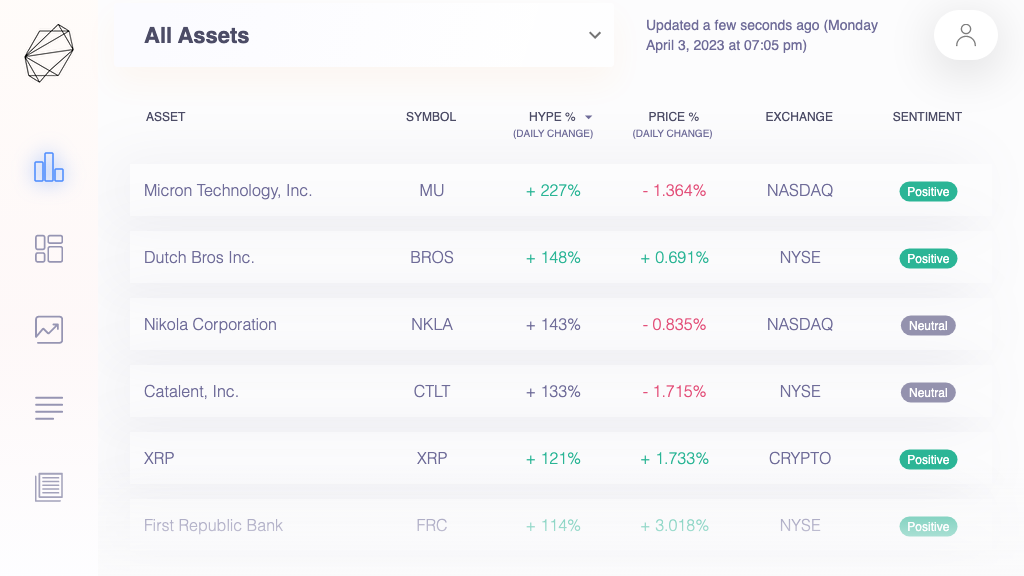Image resolution: width=1024 pixels, height=576 pixels.
Task: Open Catalent, Inc. asset details
Action: [191, 391]
